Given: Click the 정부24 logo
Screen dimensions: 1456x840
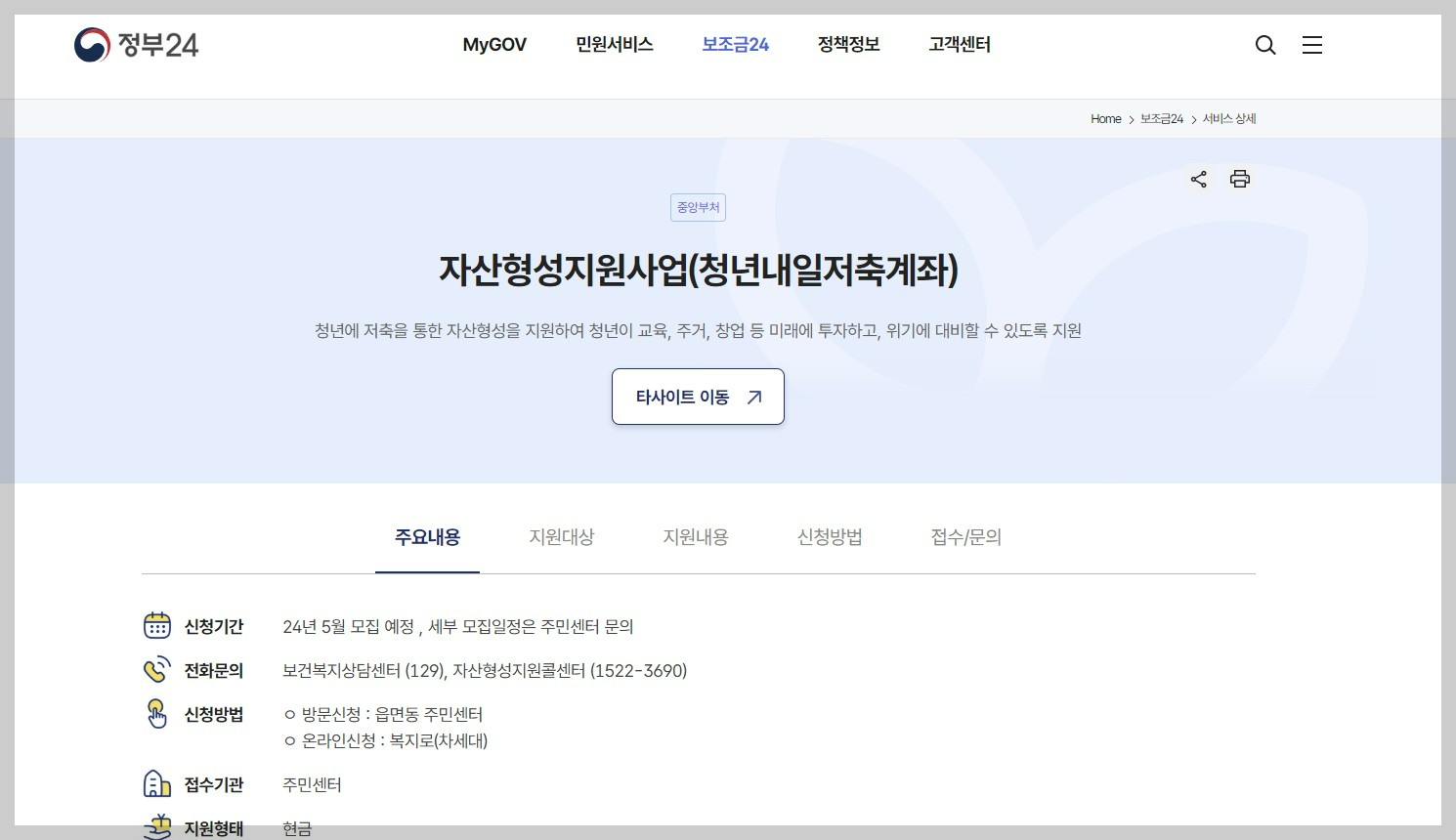Looking at the screenshot, I should pyautogui.click(x=136, y=45).
